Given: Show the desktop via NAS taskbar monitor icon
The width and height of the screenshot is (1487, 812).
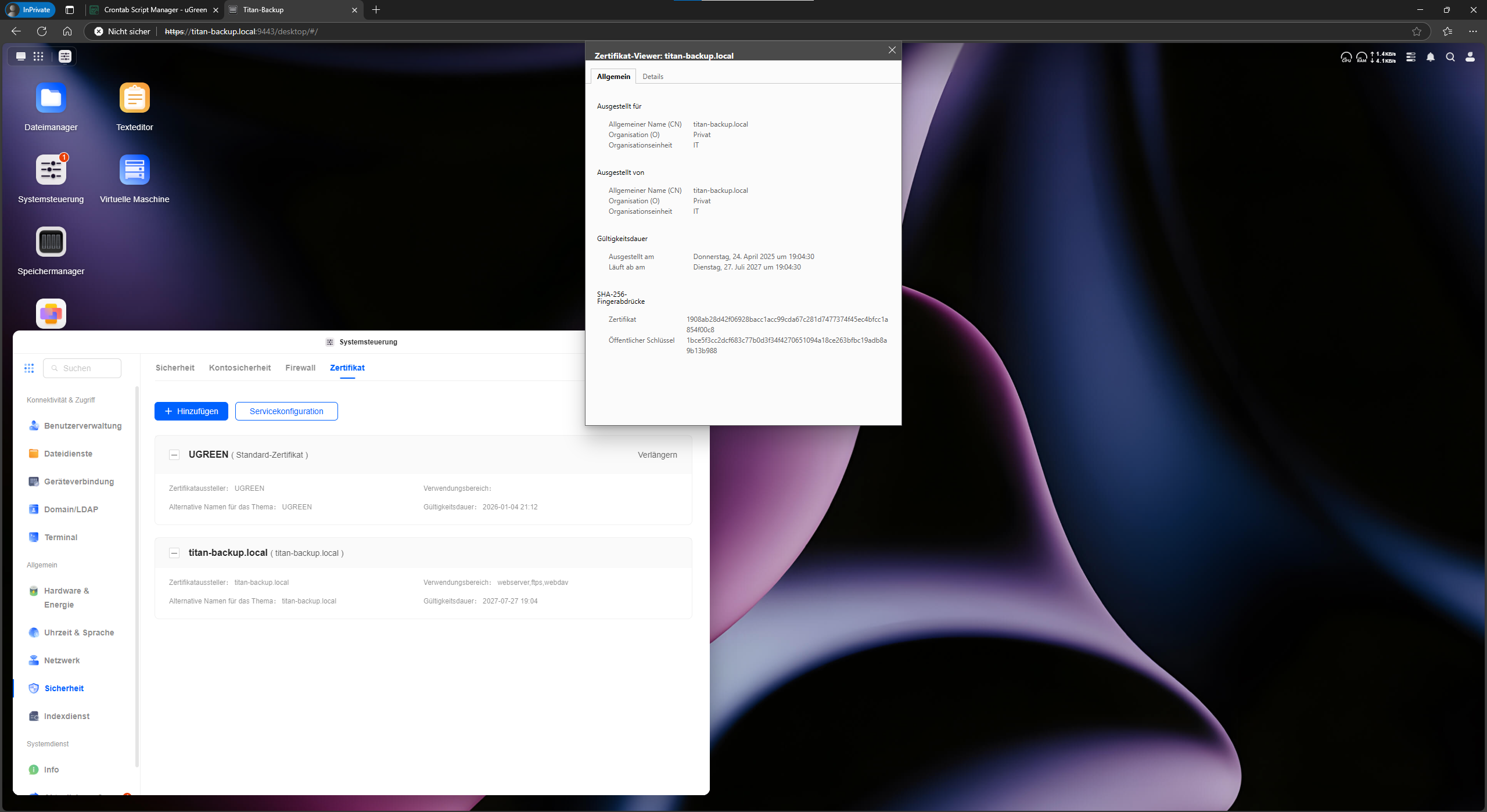Looking at the screenshot, I should (21, 56).
